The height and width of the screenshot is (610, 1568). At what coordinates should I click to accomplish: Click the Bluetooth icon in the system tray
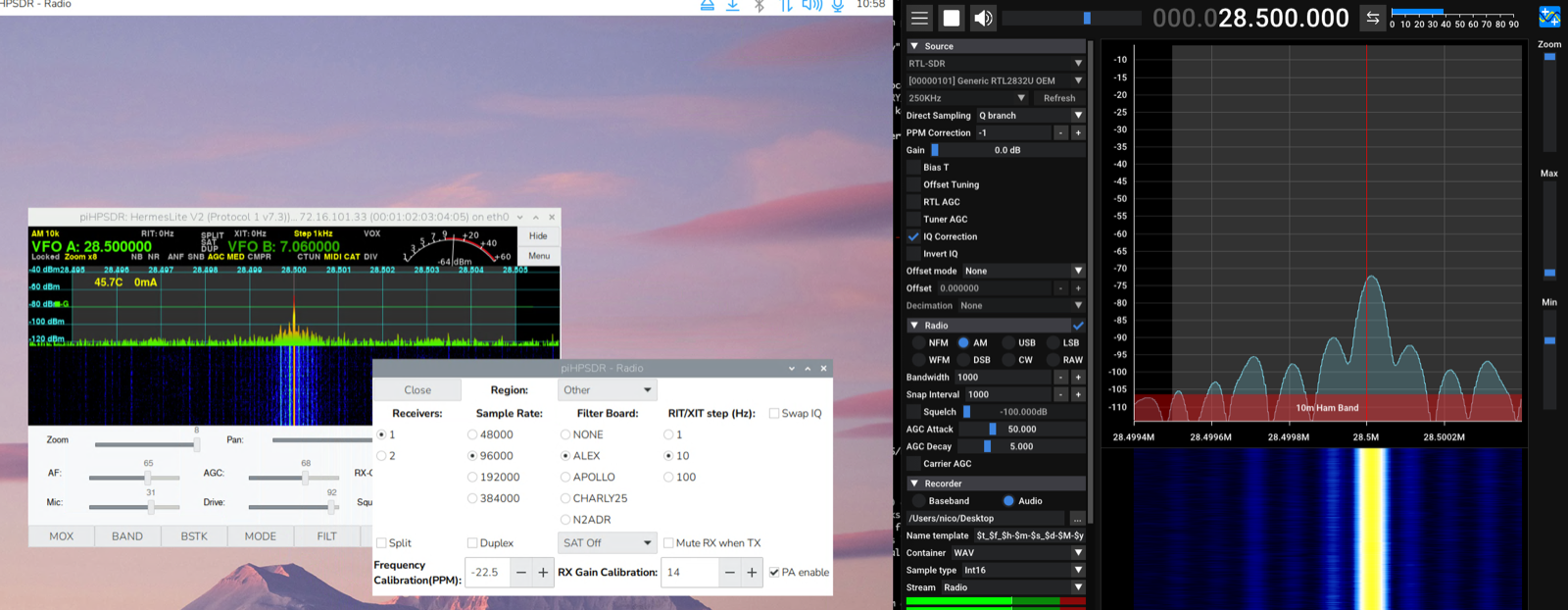(x=759, y=6)
